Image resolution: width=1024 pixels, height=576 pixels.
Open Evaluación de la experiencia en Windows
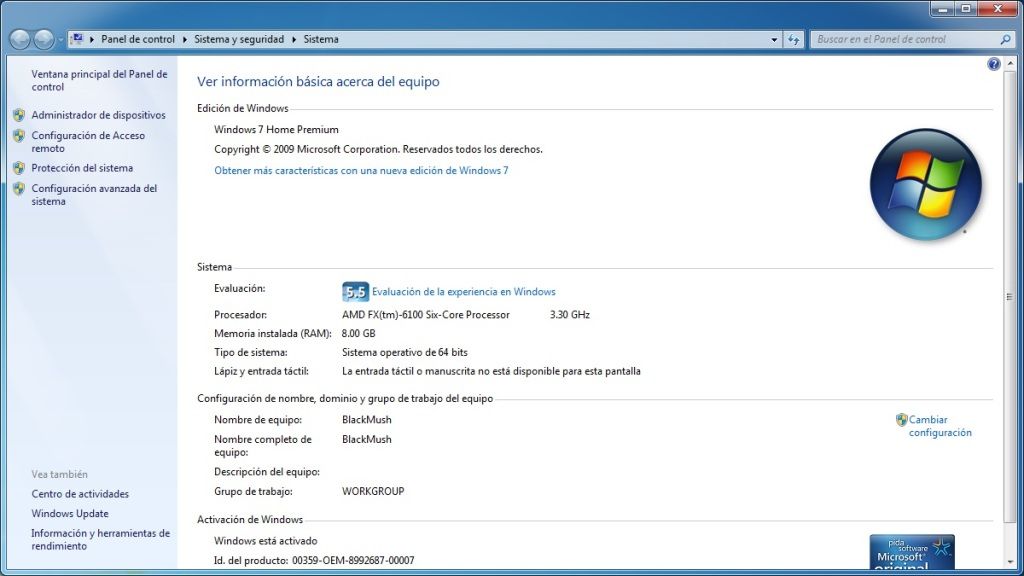pyautogui.click(x=464, y=292)
